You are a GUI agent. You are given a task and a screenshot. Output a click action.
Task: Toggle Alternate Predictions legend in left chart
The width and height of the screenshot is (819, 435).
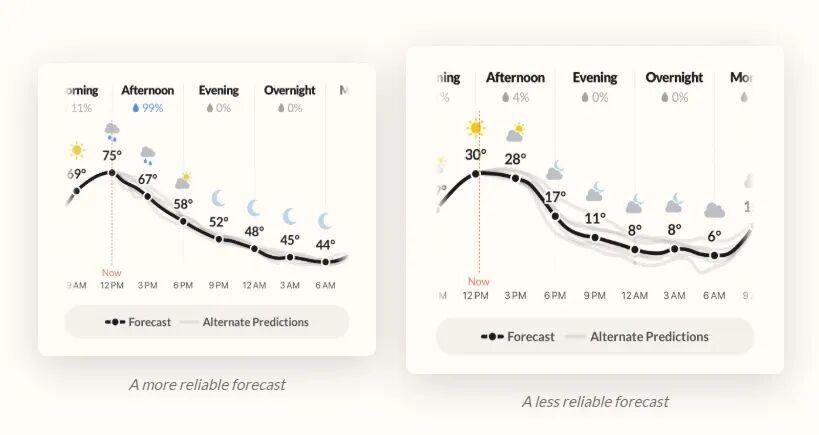coord(244,322)
